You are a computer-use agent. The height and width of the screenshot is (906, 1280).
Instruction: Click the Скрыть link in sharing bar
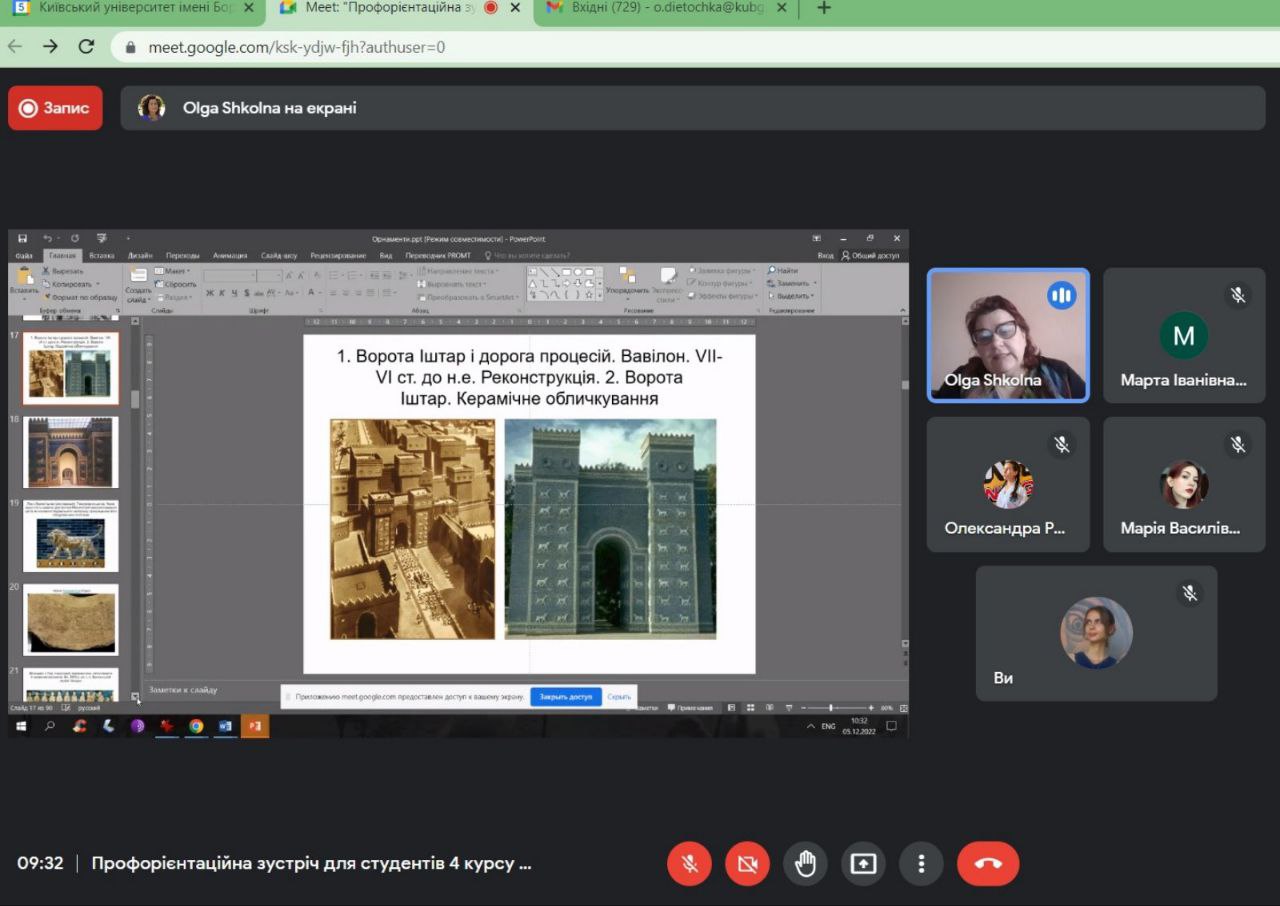click(x=619, y=696)
